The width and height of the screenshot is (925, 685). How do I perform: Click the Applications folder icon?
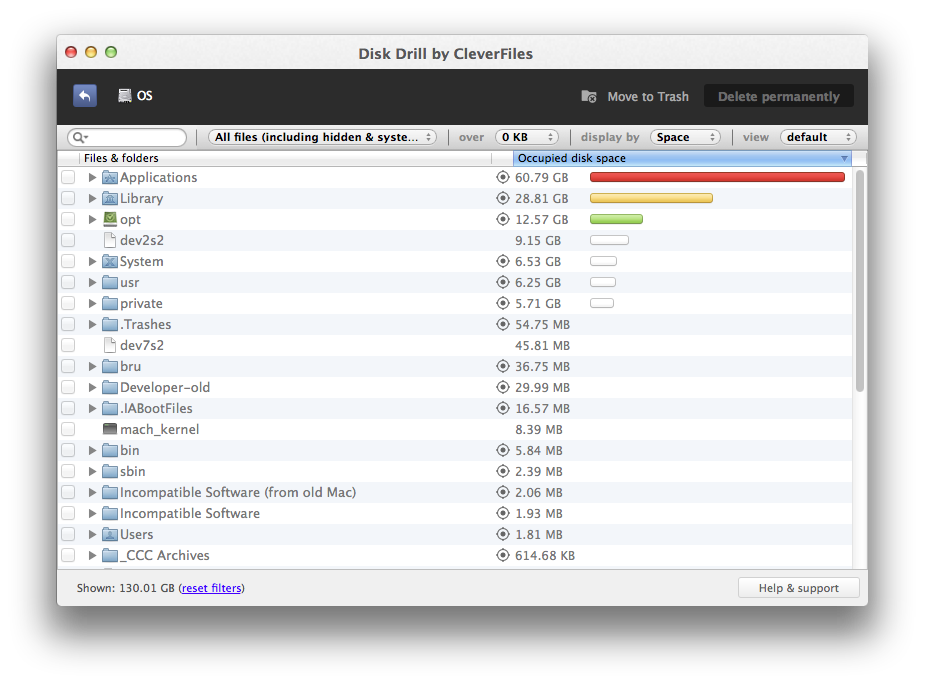[x=110, y=177]
